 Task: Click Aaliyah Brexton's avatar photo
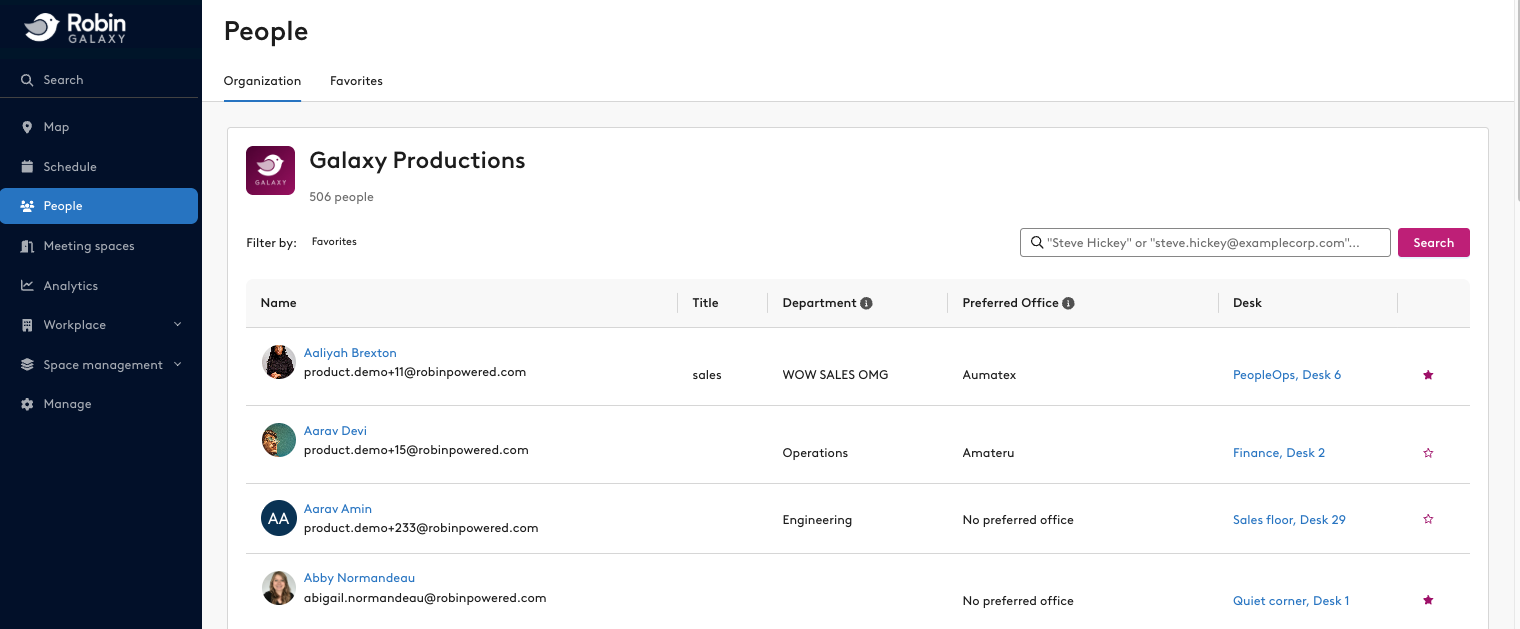(279, 362)
